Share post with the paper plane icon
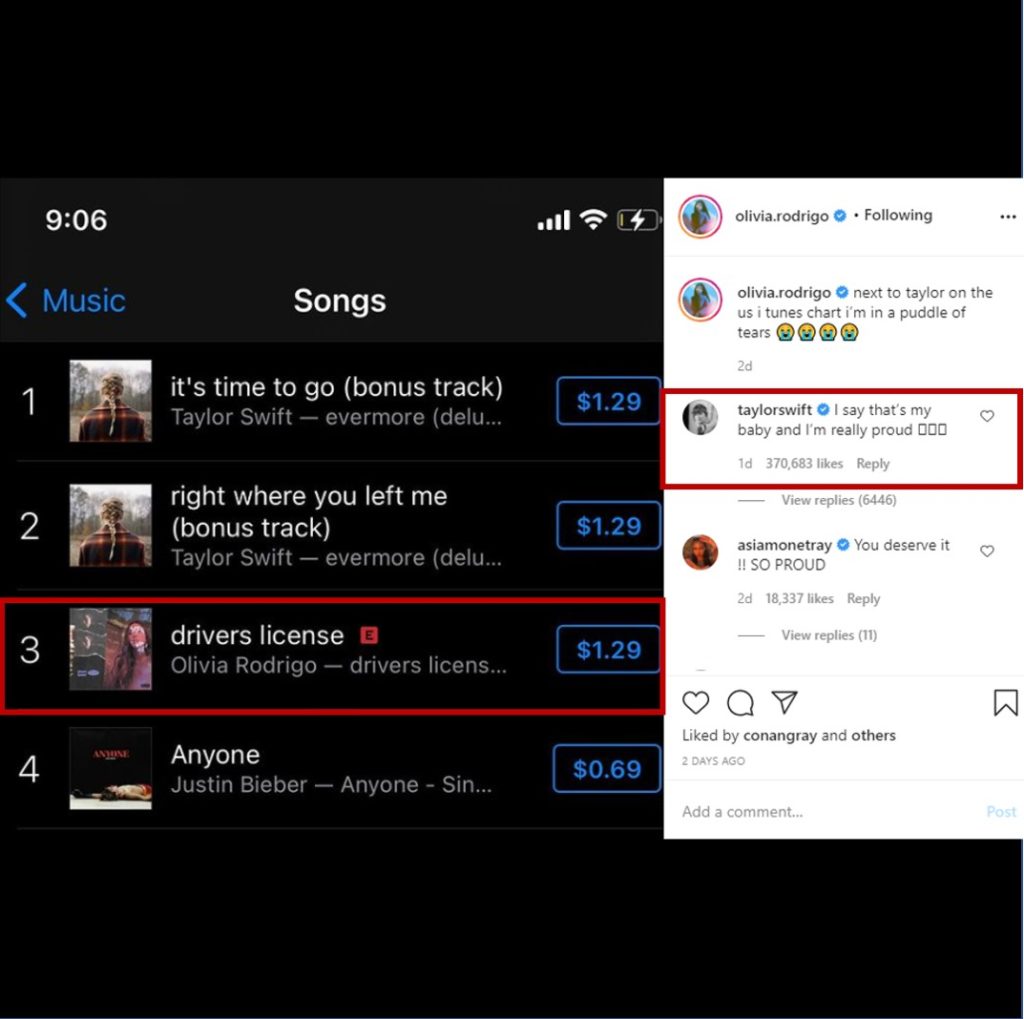The image size is (1024, 1019). (x=784, y=702)
